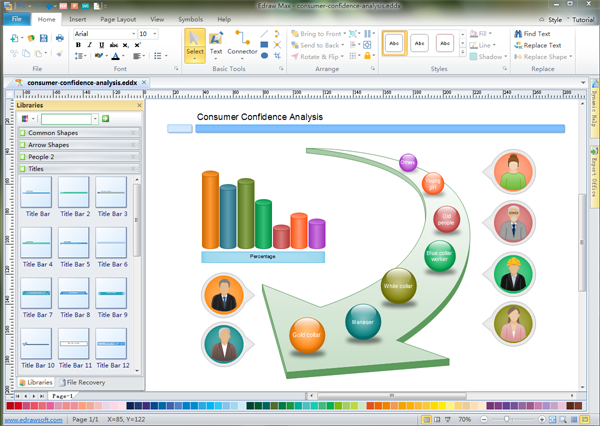This screenshot has width=600, height=426.
Task: Open the File menu
Action: [x=16, y=19]
